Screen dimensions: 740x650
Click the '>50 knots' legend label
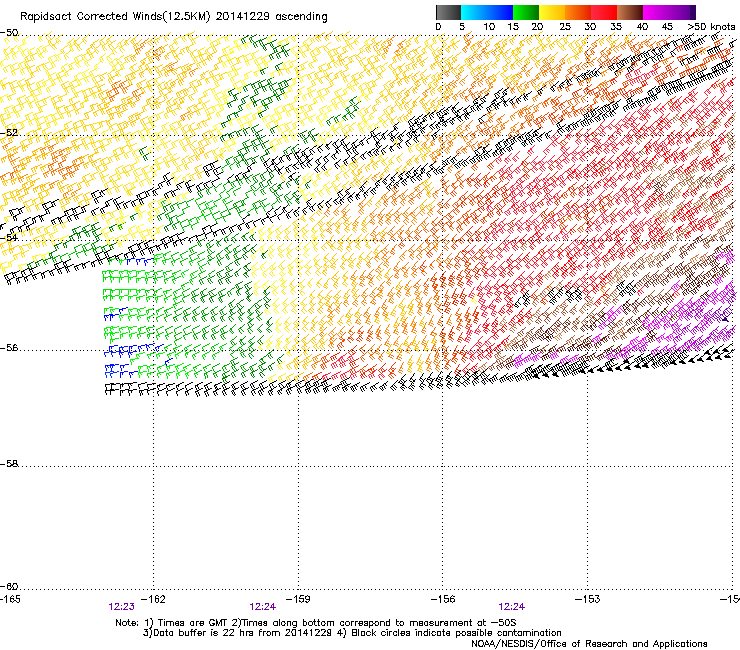point(711,27)
